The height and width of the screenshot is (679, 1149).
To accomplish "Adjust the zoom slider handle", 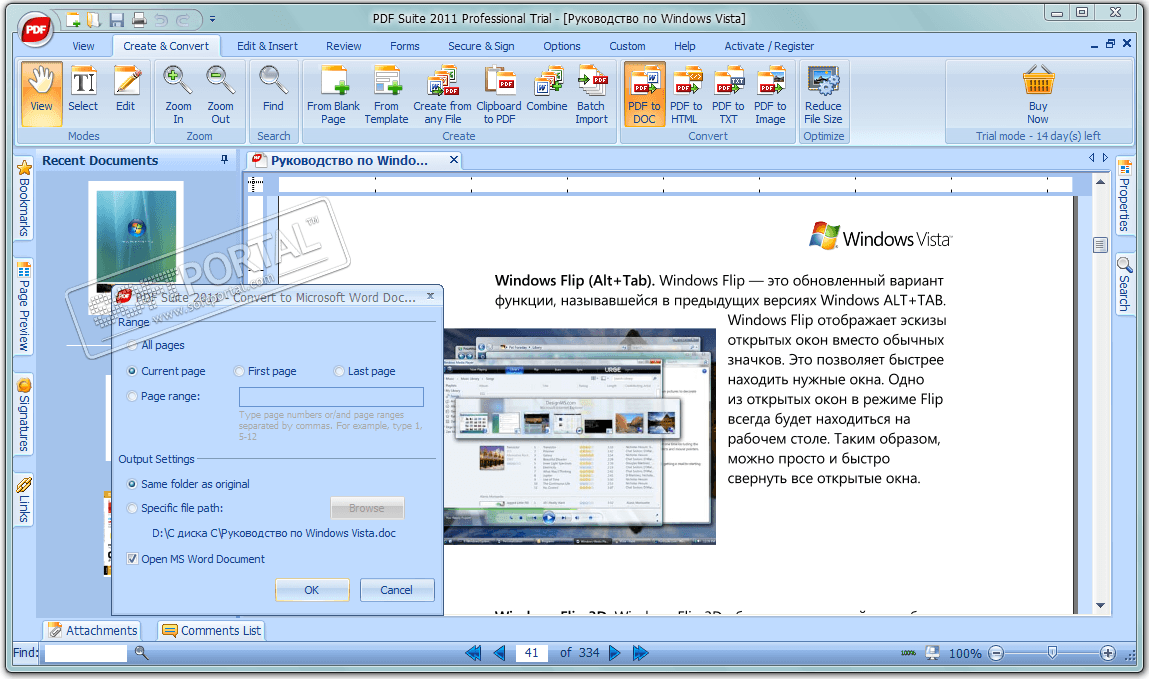I will tap(1052, 652).
